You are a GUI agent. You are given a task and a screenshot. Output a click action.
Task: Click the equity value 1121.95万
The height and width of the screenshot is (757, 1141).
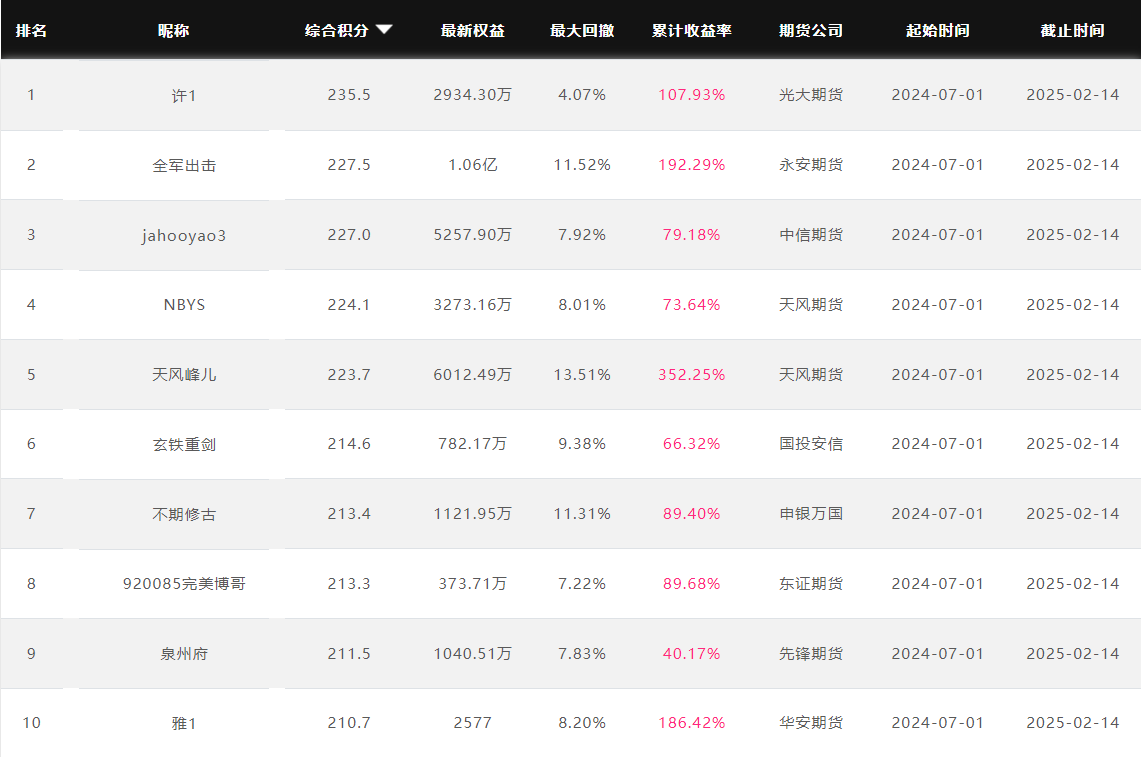point(472,513)
